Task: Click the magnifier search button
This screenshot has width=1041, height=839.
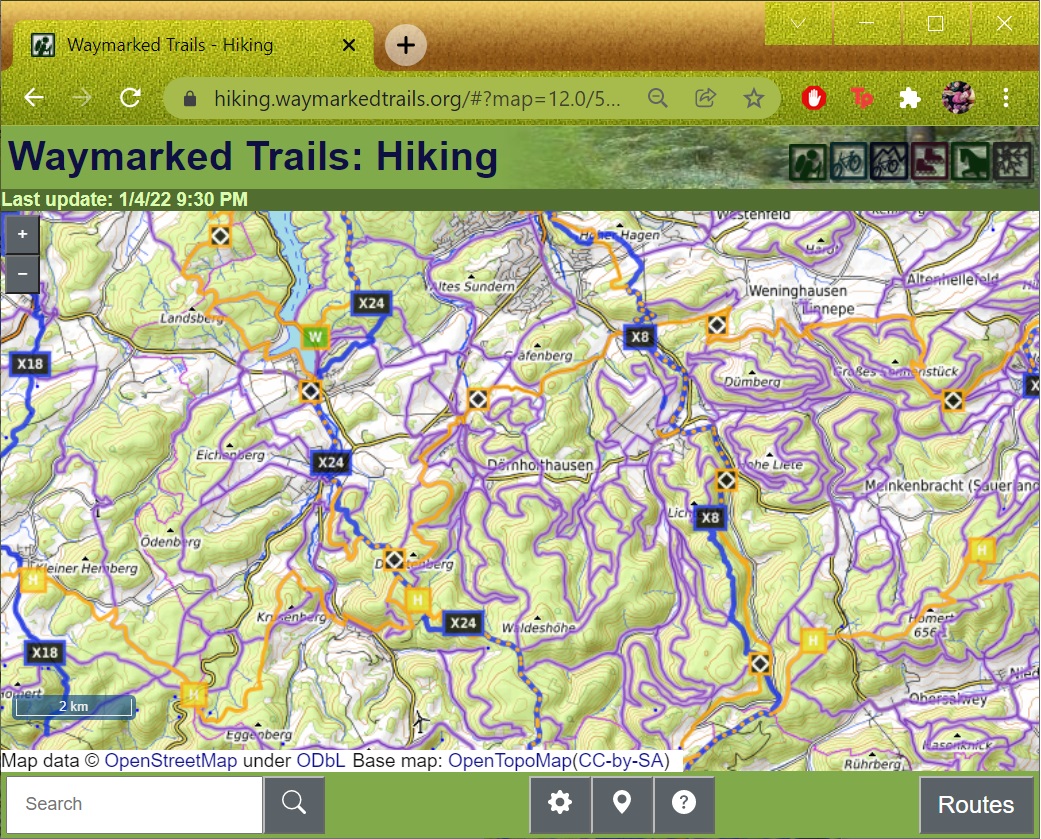Action: pos(294,803)
